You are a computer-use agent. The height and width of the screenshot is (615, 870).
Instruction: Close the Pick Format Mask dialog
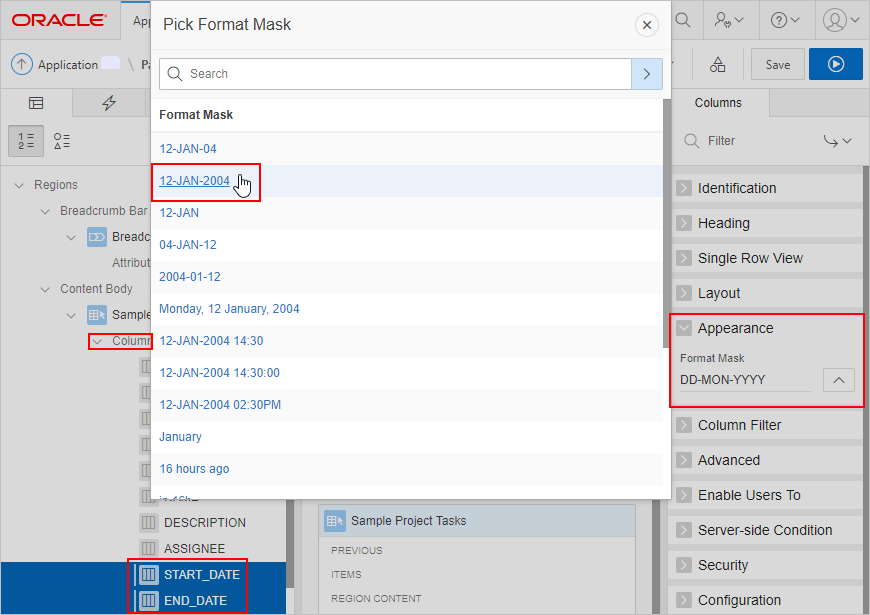coord(646,25)
